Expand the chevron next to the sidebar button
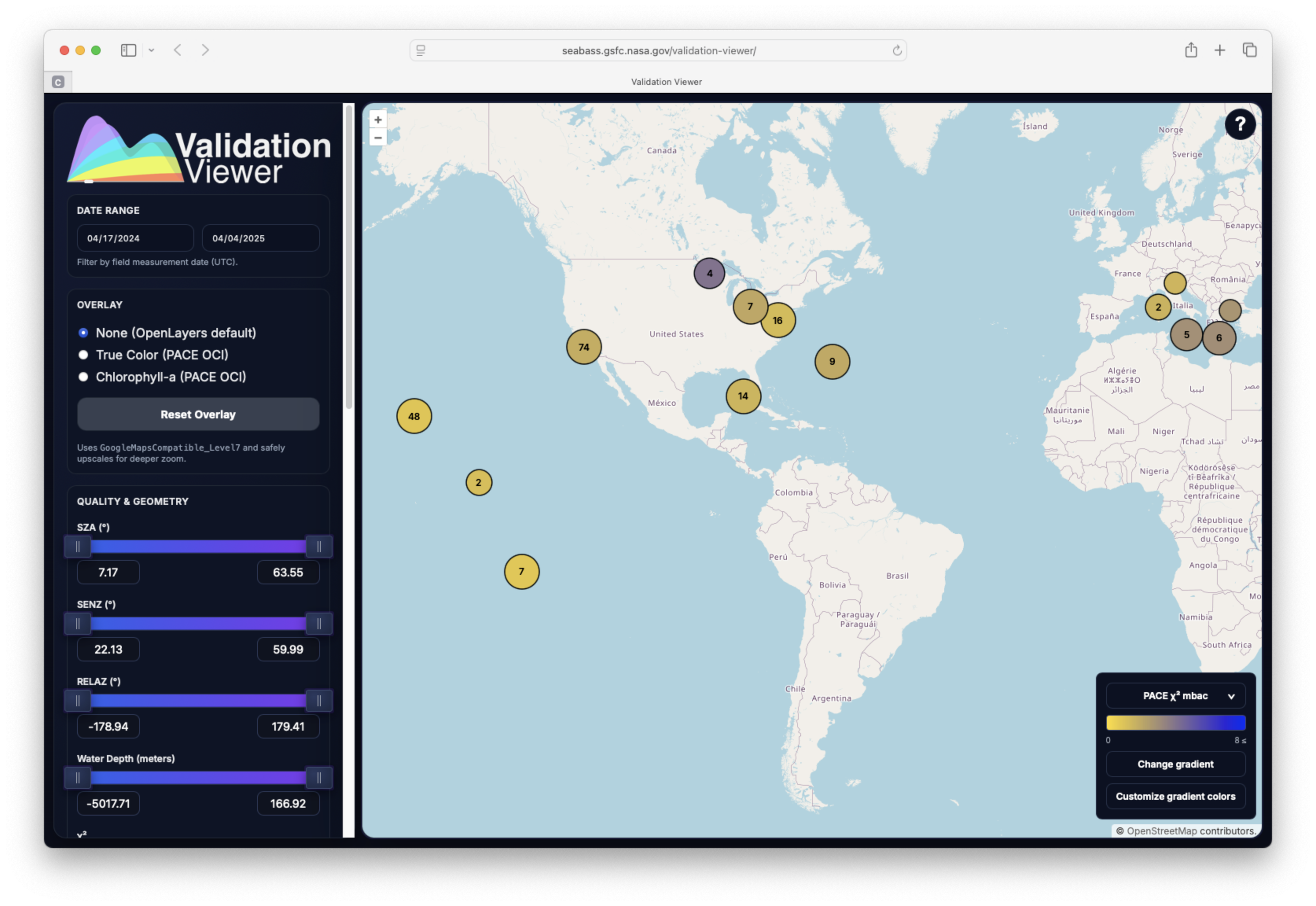 [151, 50]
